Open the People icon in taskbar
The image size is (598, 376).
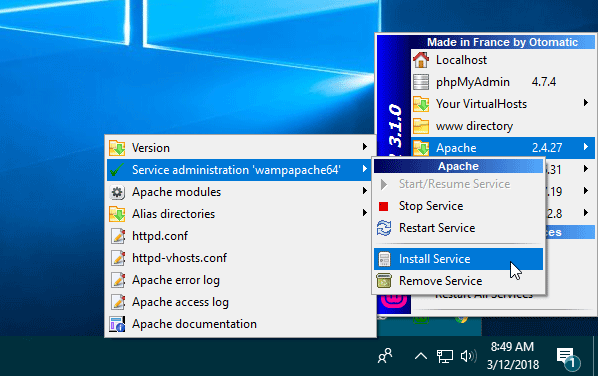click(385, 356)
